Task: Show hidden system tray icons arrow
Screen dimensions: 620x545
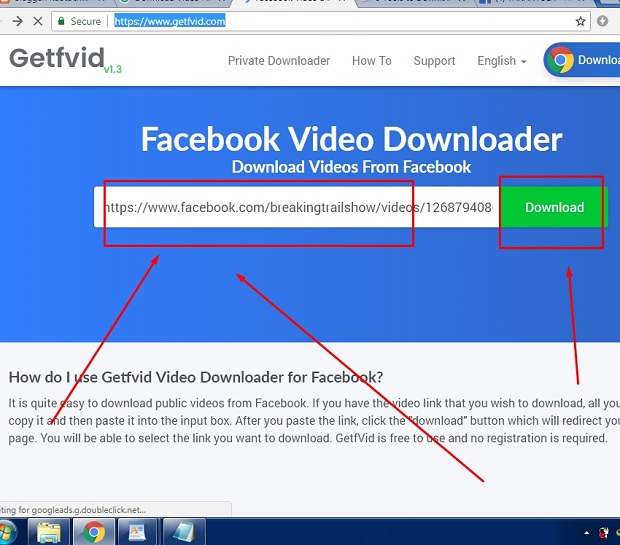Action: [x=587, y=533]
